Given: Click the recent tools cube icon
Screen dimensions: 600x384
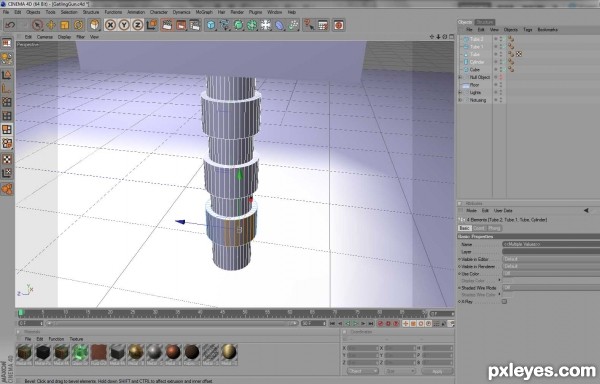Looking at the screenshot, I should point(94,25).
